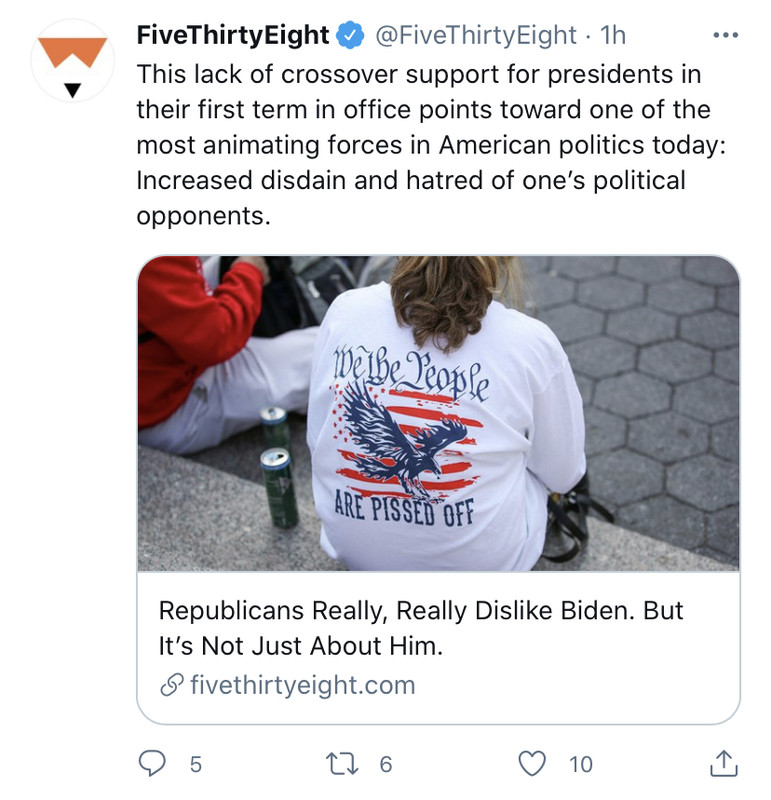The image size is (771, 800).
Task: Click the reply count 5
Action: tap(195, 765)
